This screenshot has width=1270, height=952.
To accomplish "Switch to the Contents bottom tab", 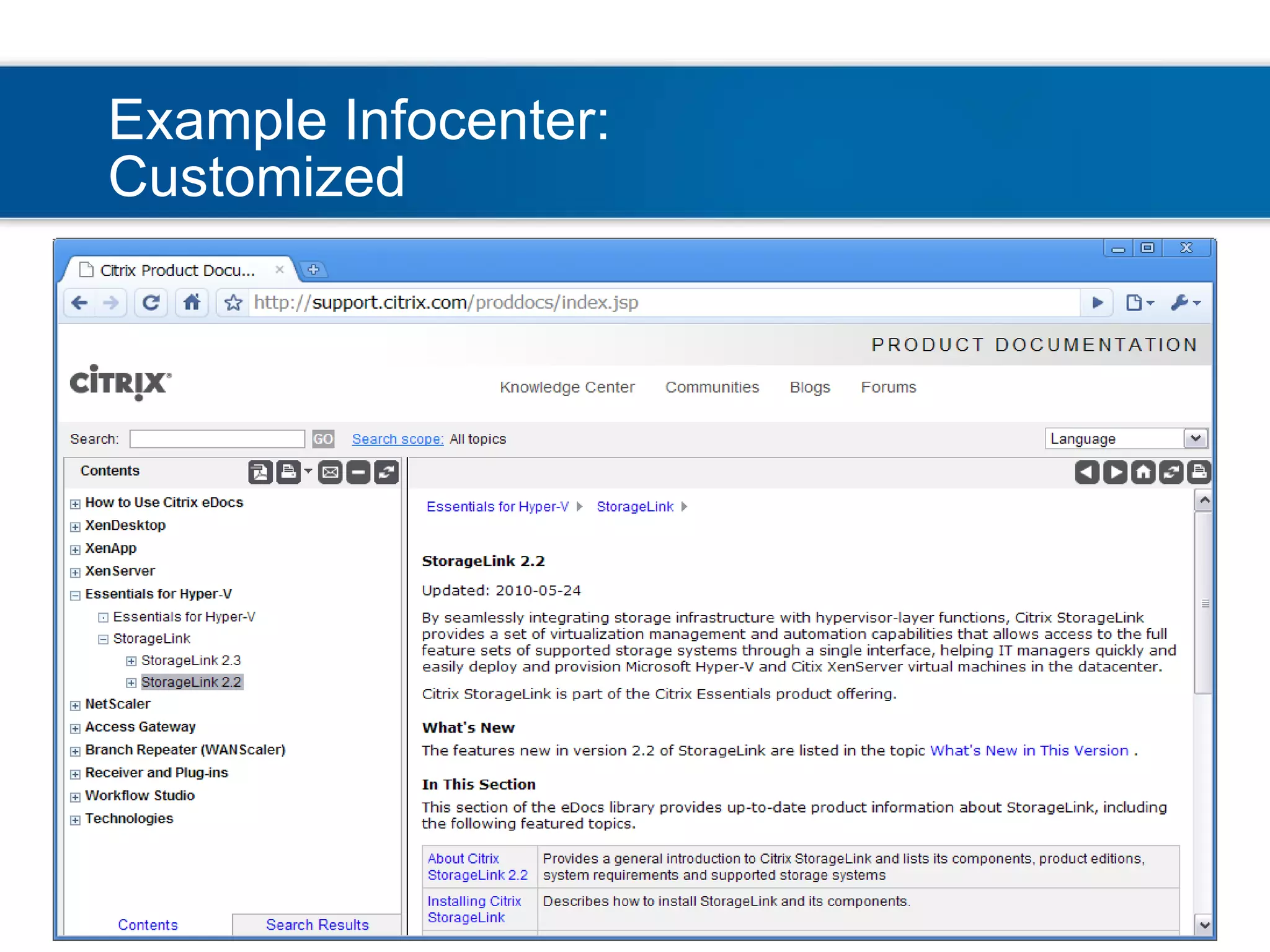I will [148, 925].
